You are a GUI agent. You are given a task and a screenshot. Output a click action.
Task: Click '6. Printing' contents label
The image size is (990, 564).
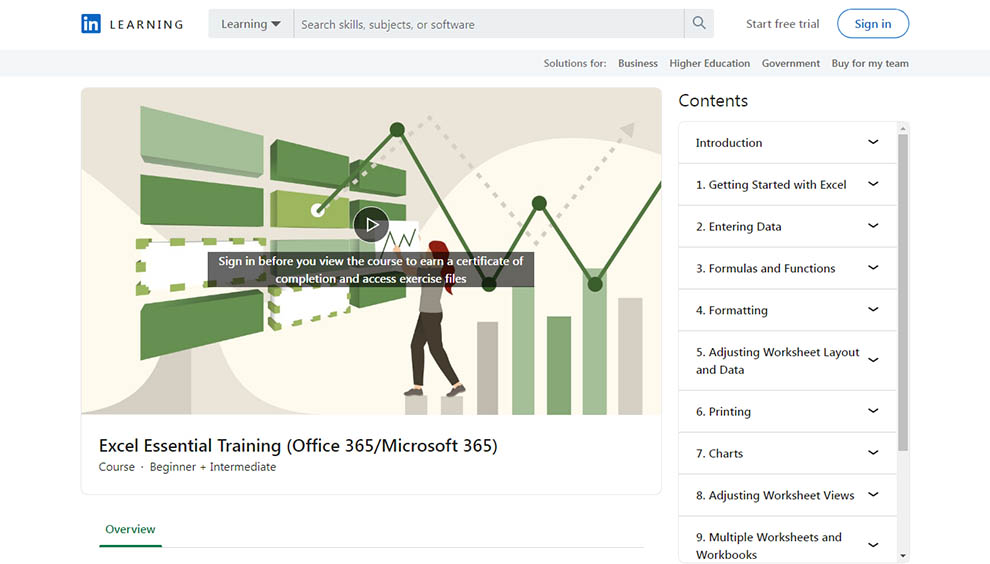(x=724, y=412)
